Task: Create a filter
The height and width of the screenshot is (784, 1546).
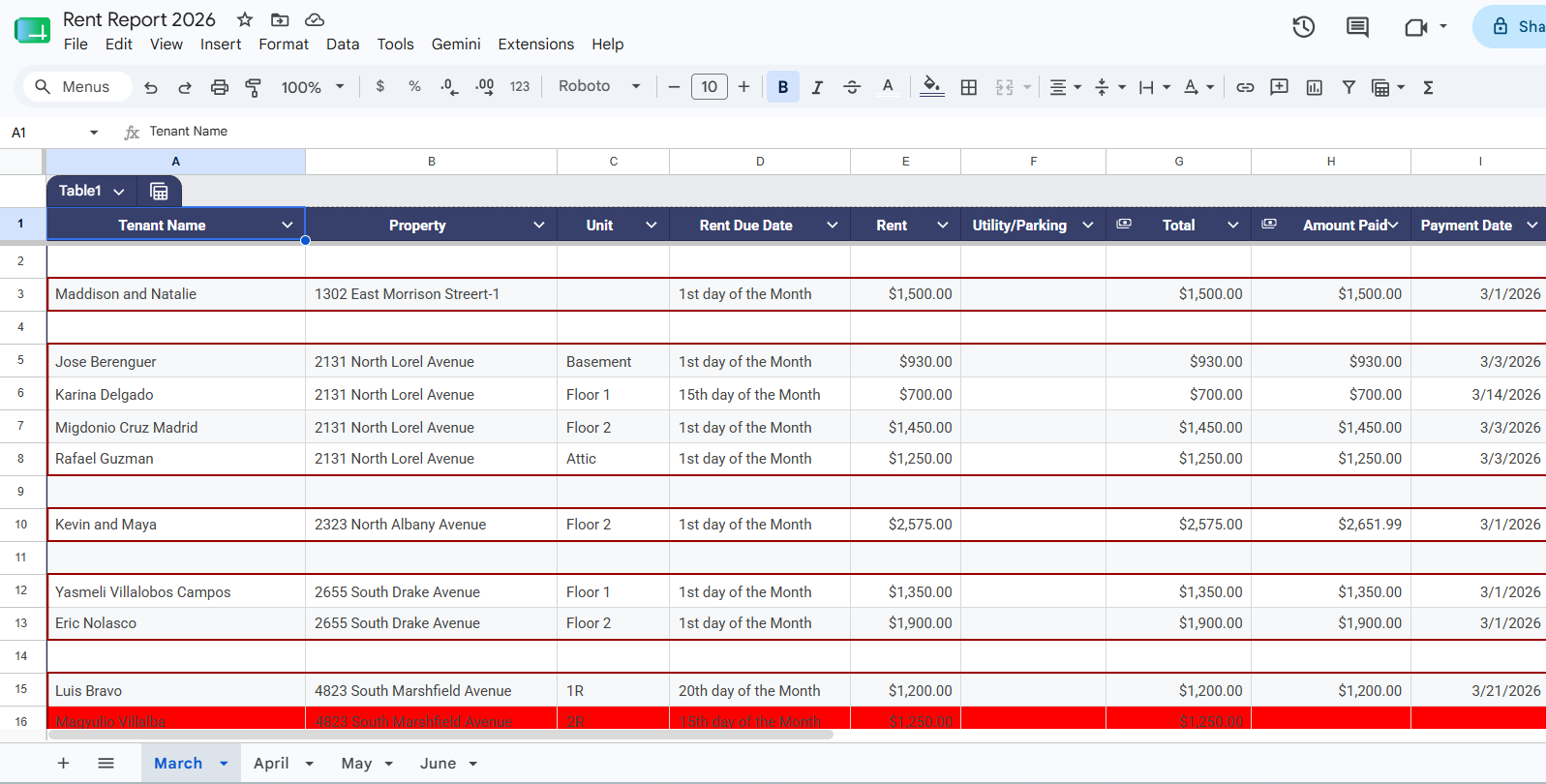Action: (1349, 87)
